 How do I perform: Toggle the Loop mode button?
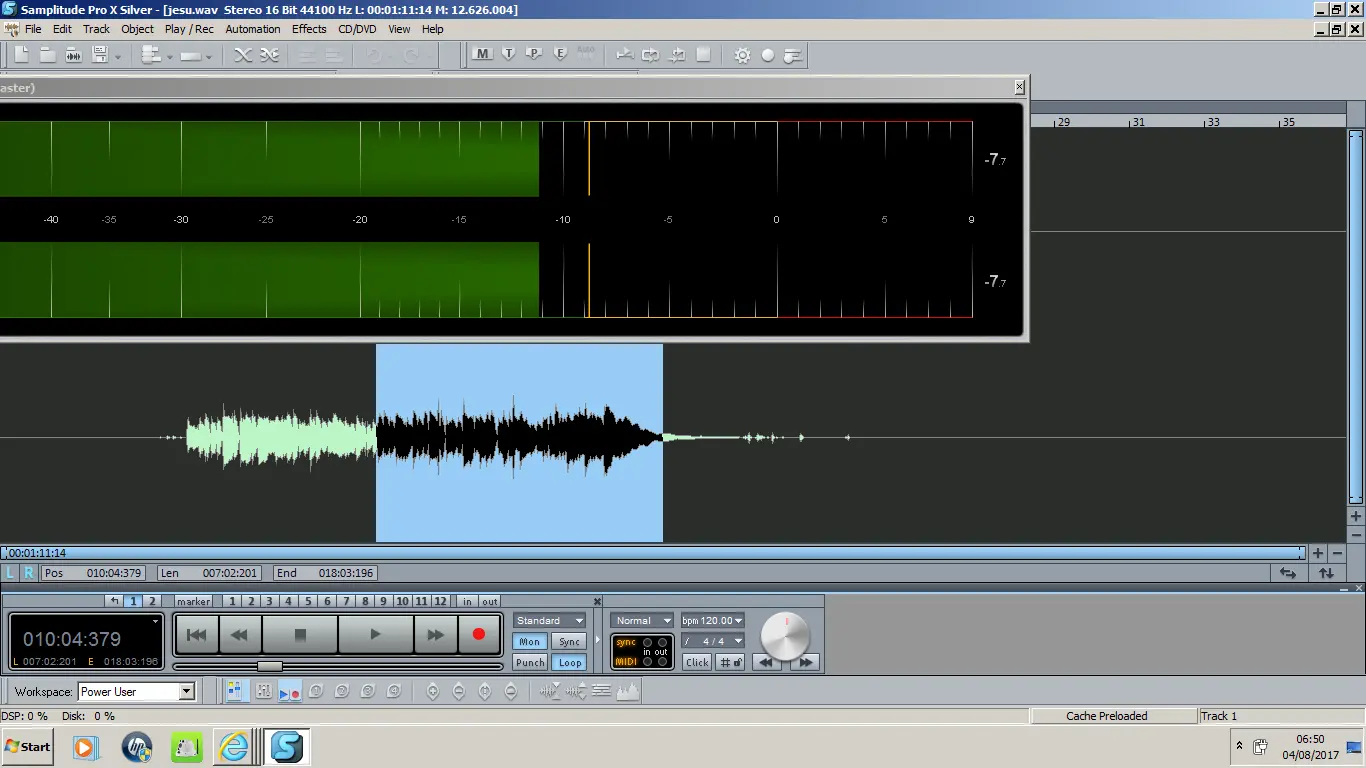[569, 662]
